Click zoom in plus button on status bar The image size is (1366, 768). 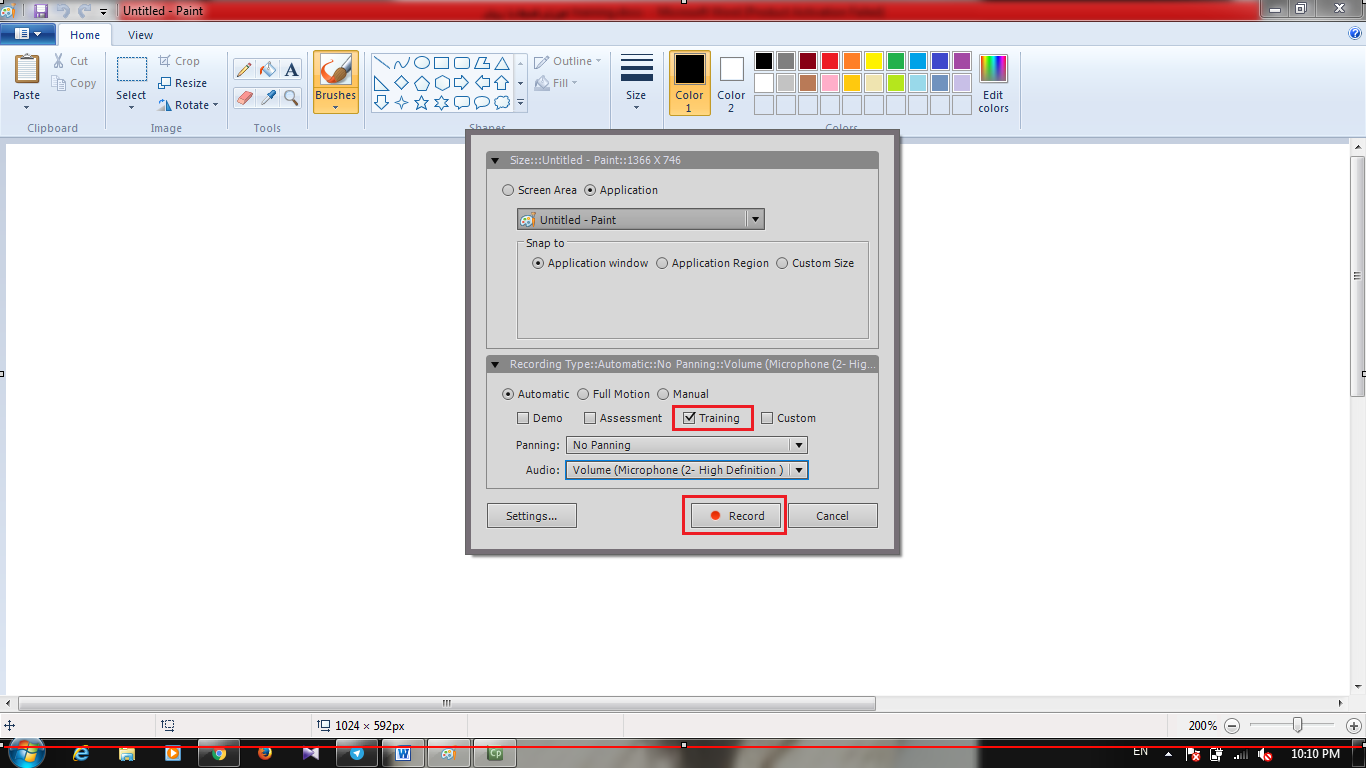[1354, 725]
